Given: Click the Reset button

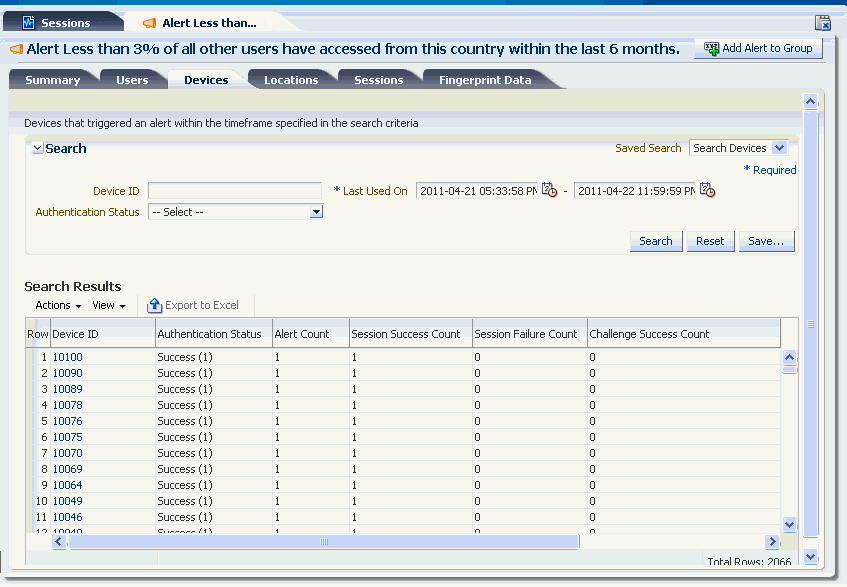Looking at the screenshot, I should click(x=710, y=241).
